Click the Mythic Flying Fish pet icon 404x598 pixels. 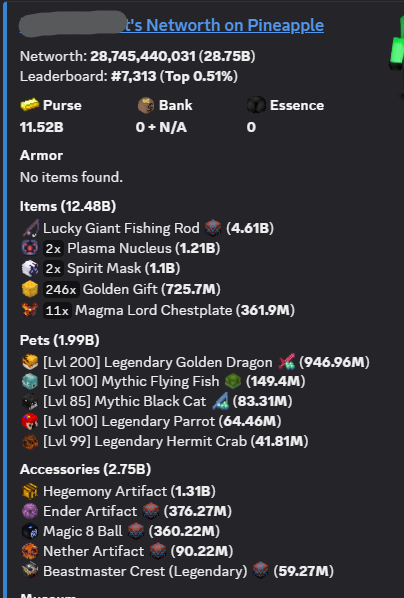click(x=30, y=381)
